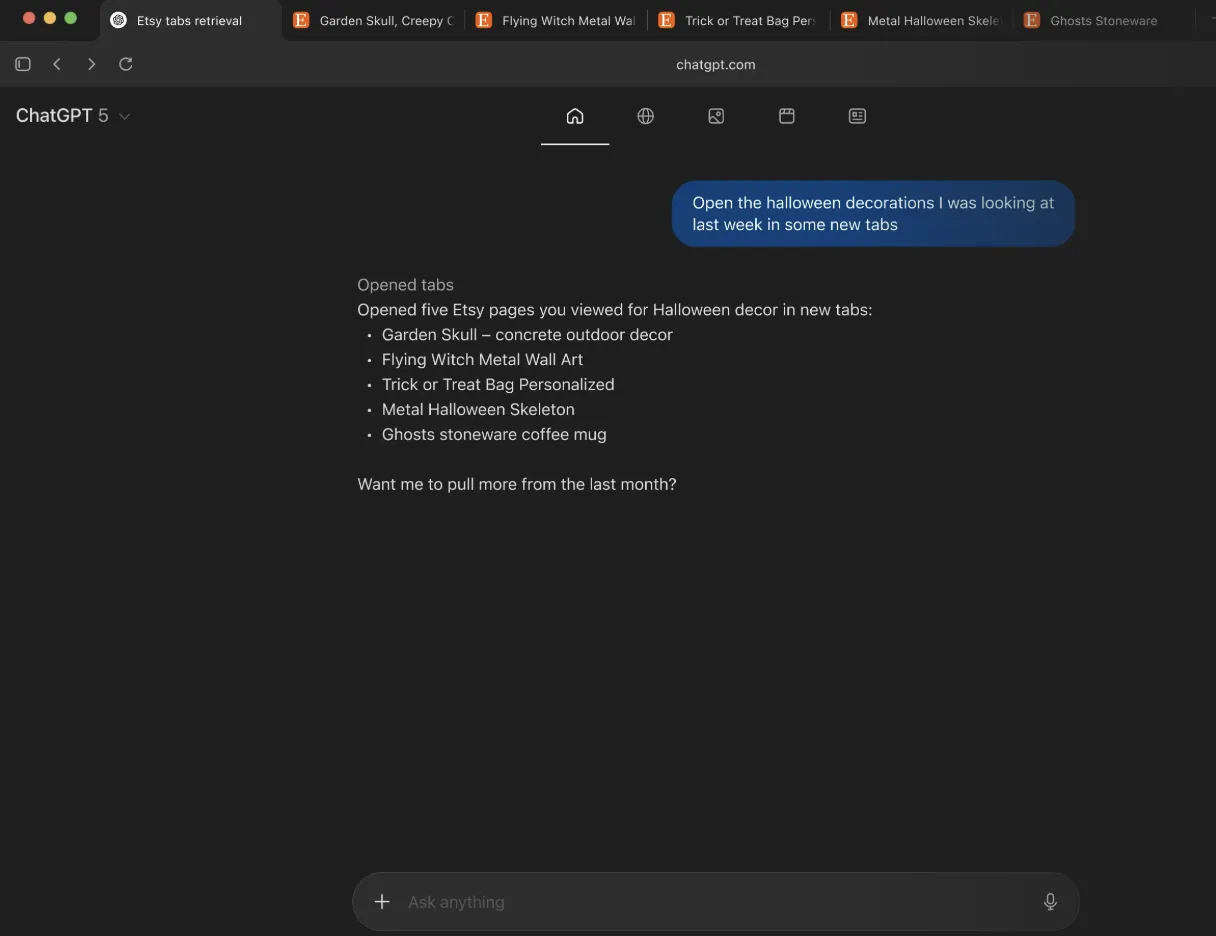Click the back navigation arrow
This screenshot has width=1216, height=936.
57,64
